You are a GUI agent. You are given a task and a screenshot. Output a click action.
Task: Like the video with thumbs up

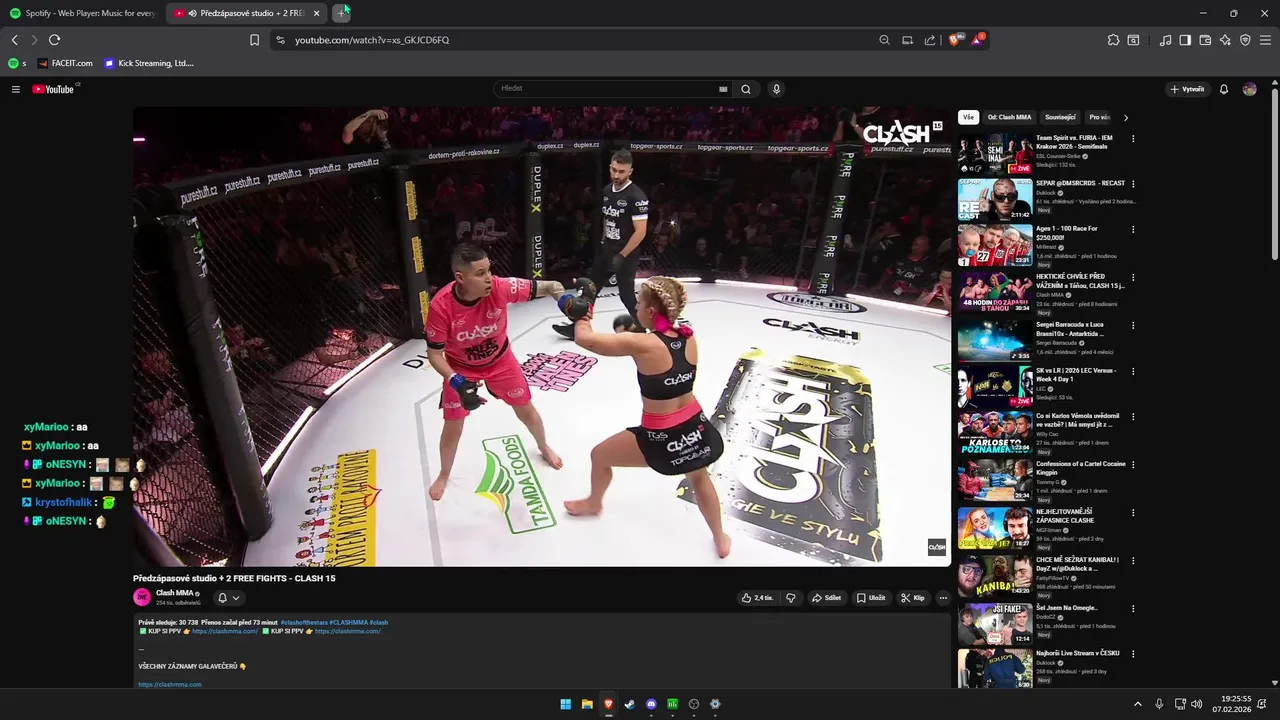click(x=757, y=598)
